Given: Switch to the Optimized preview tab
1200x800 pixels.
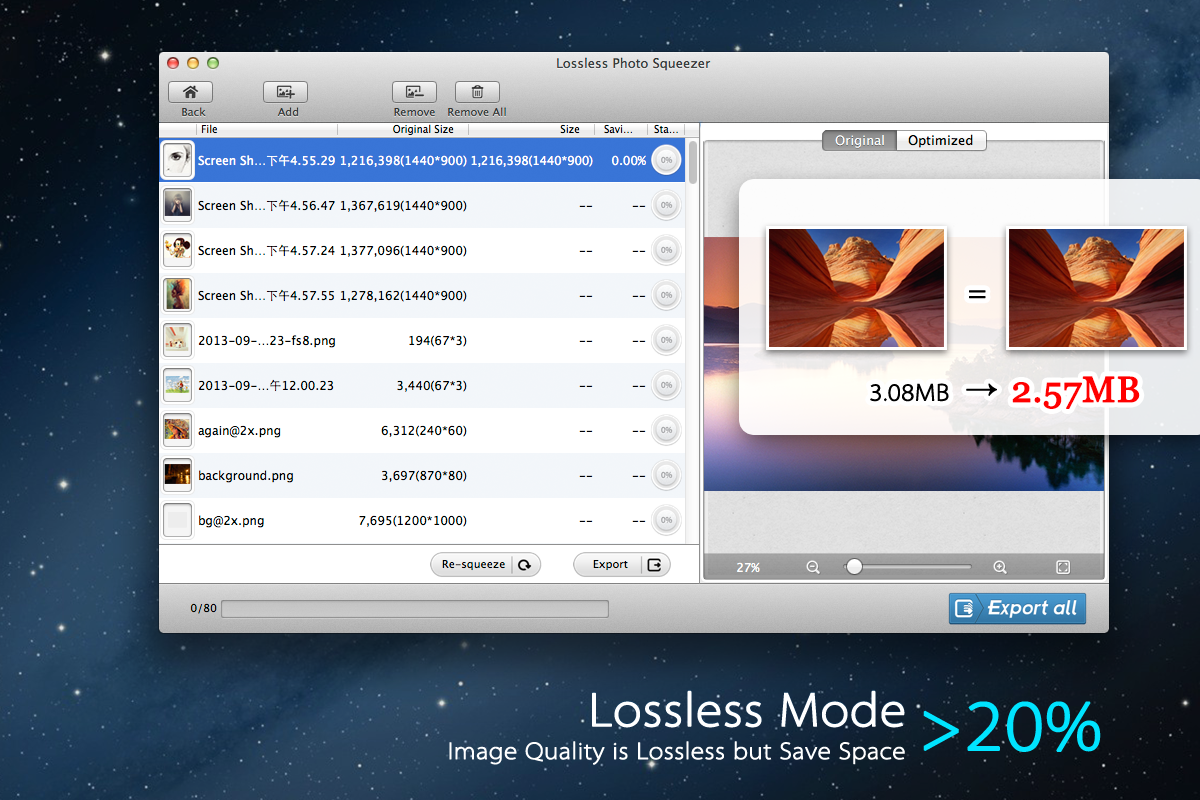Looking at the screenshot, I should [x=941, y=141].
